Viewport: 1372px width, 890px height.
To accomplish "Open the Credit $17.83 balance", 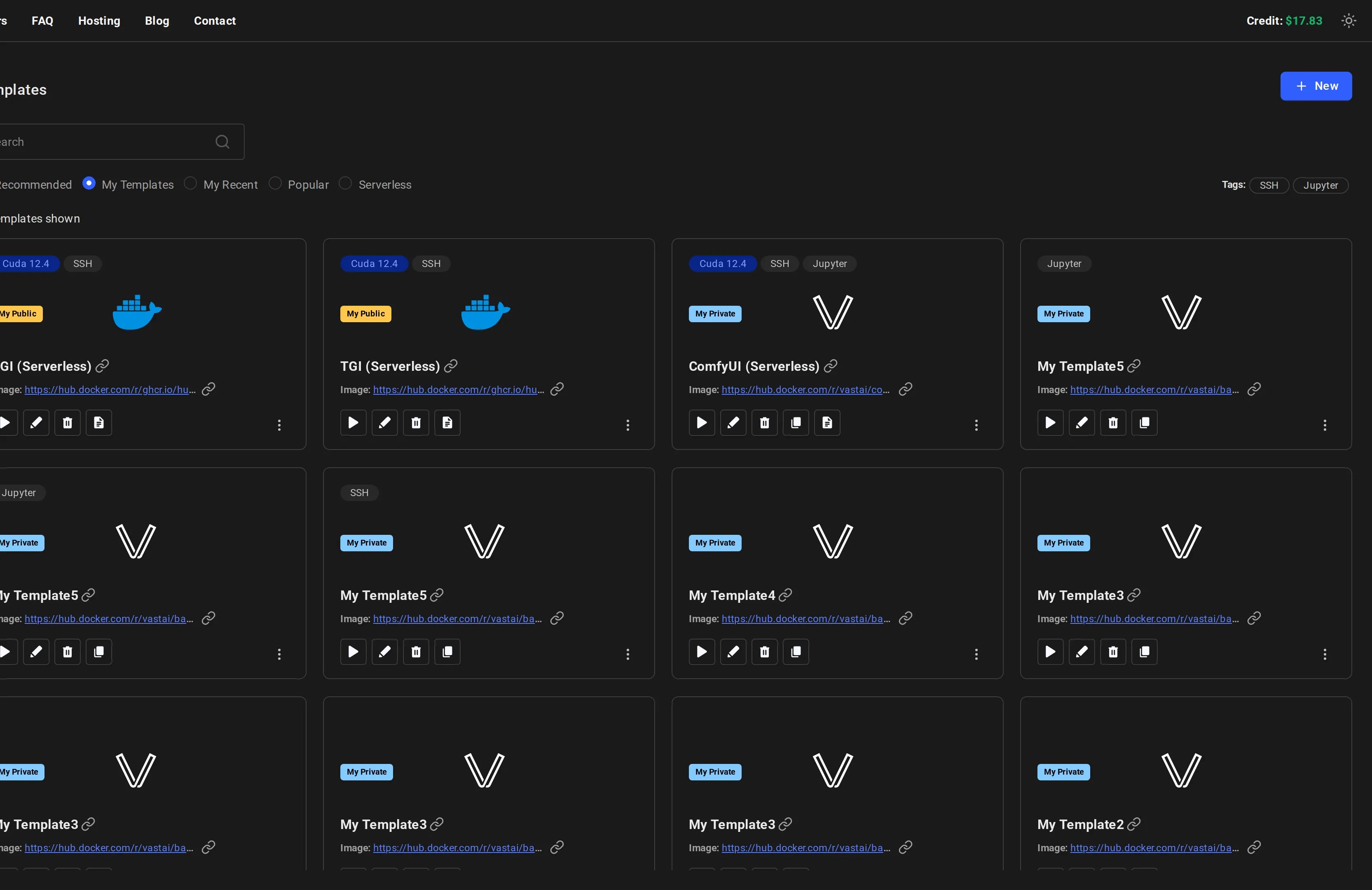I will [1284, 21].
